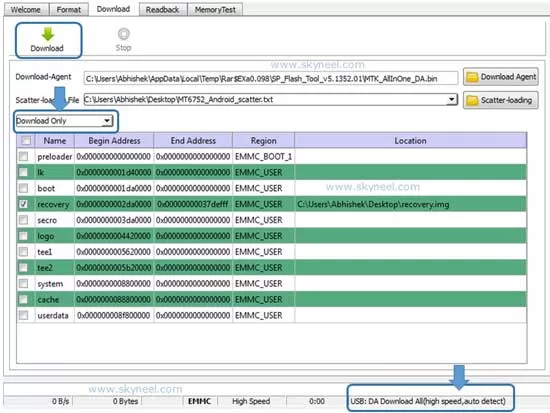Click the green Download arrow icon
The width and height of the screenshot is (550, 413).
pos(48,34)
